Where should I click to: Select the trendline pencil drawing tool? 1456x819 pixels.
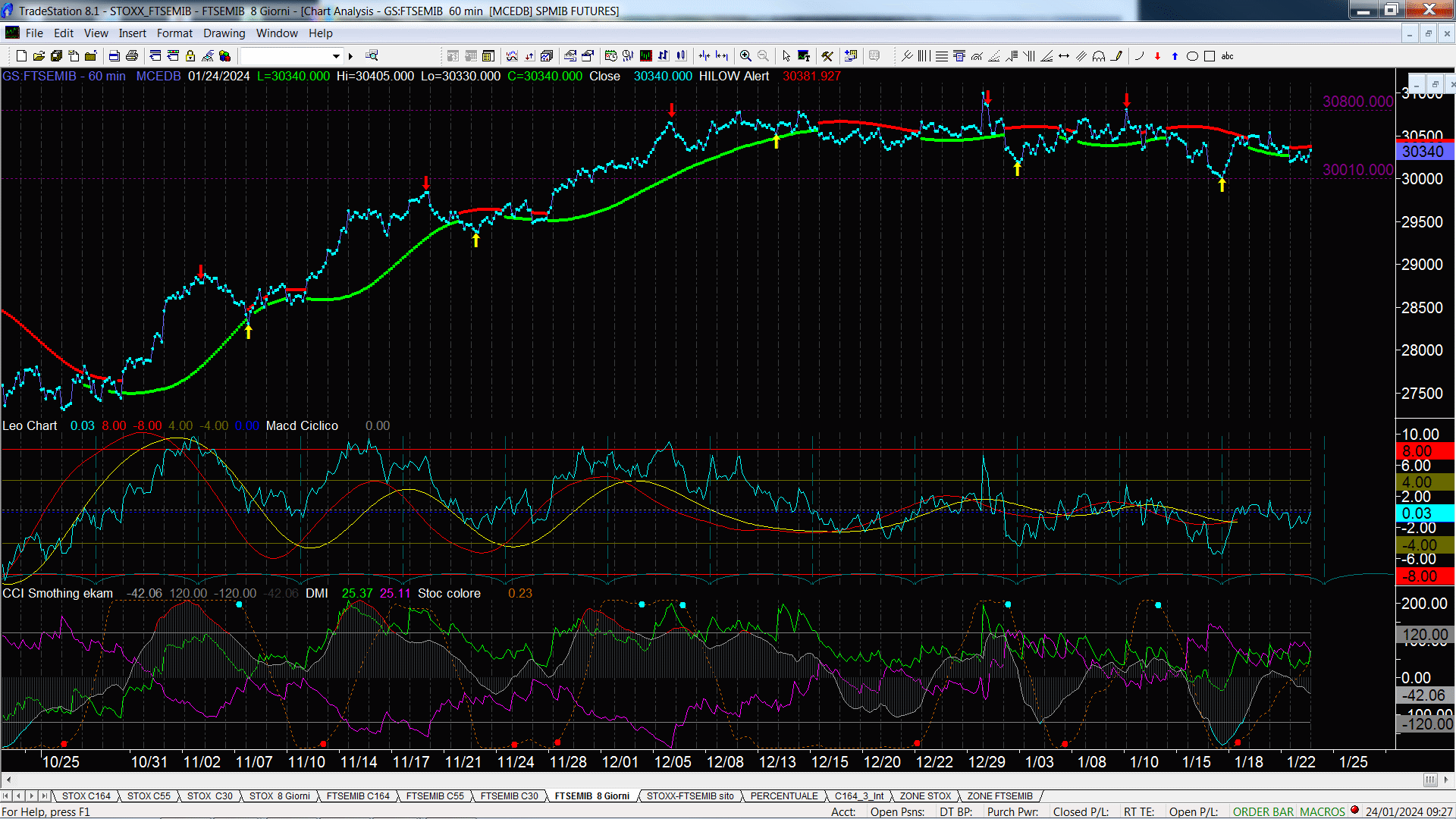1116,55
